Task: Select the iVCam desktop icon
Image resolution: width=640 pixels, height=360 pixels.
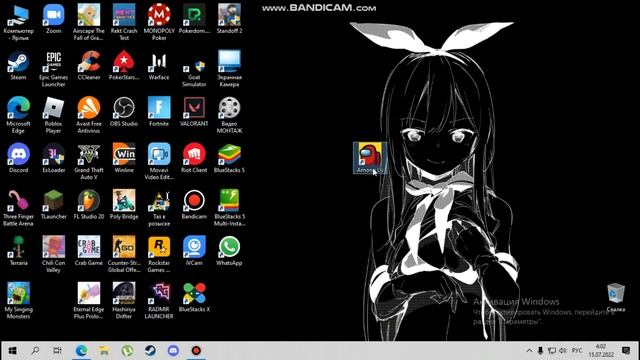Action: 194,252
